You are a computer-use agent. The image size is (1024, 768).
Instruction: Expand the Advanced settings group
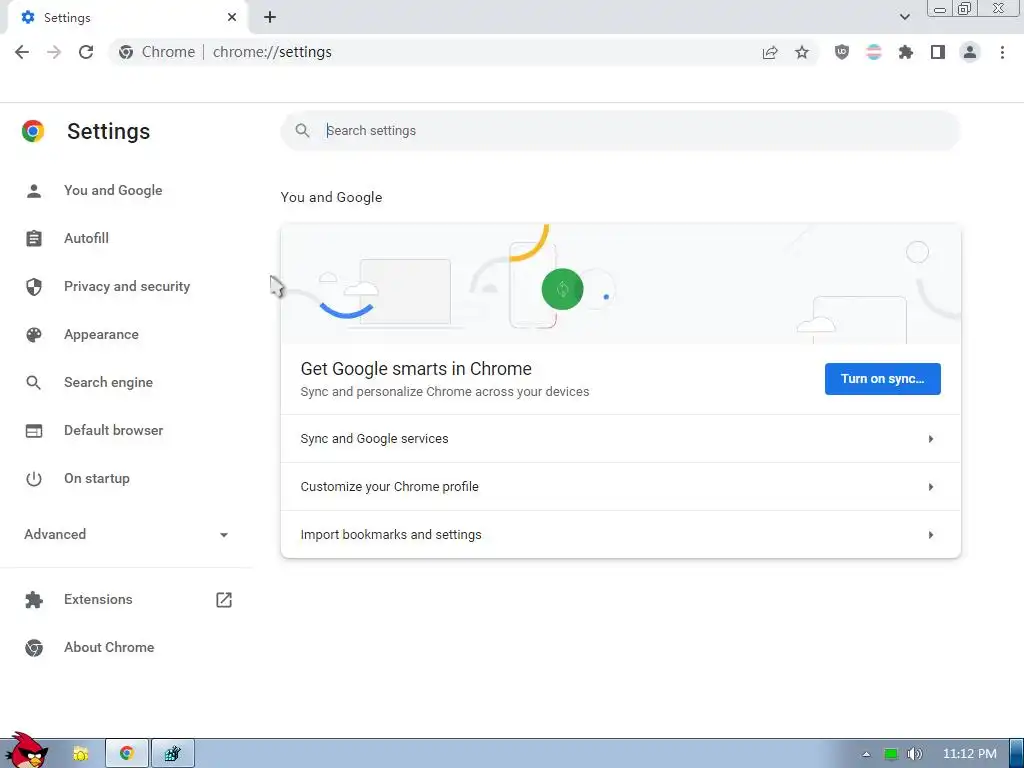[x=127, y=534]
